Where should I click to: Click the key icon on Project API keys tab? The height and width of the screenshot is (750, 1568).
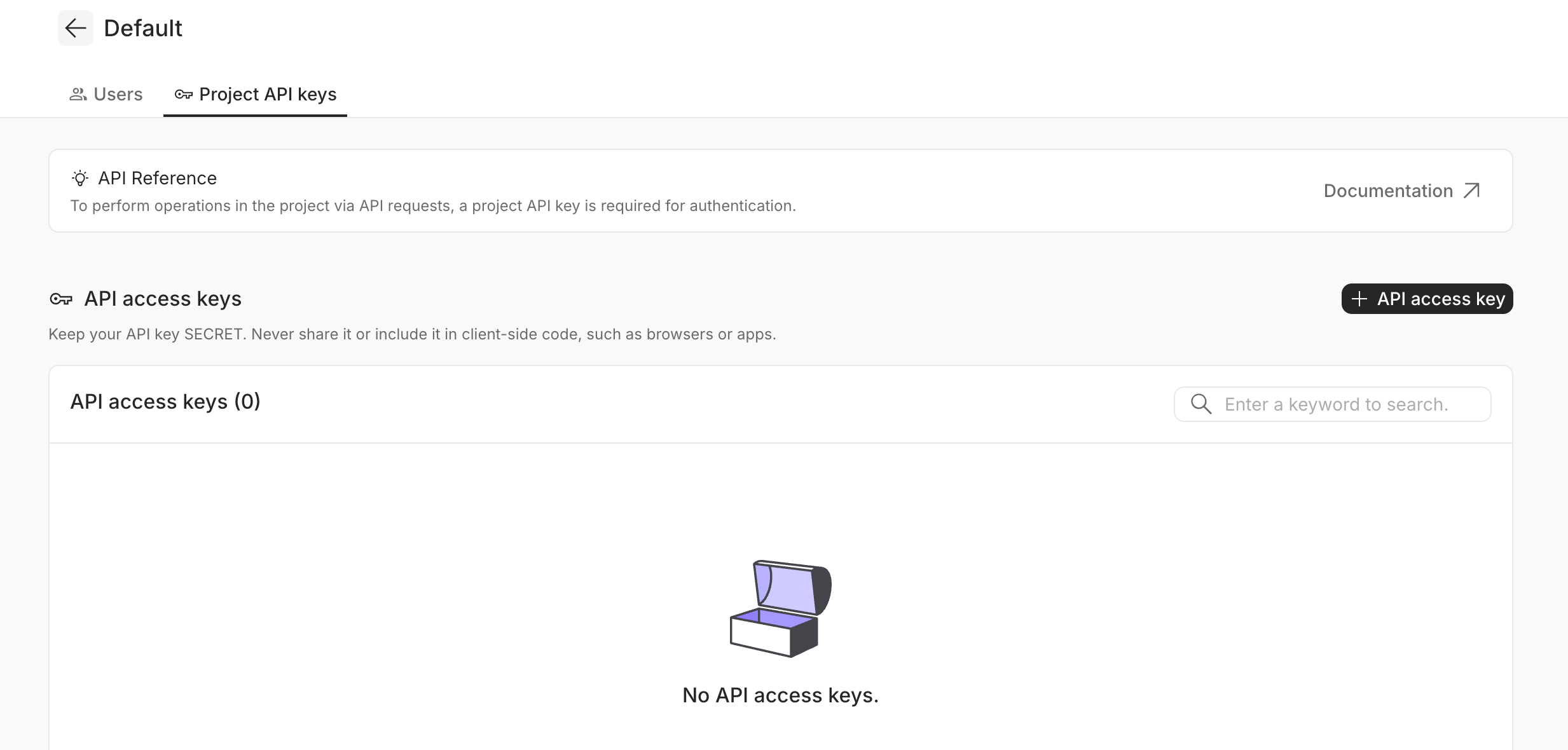(183, 94)
